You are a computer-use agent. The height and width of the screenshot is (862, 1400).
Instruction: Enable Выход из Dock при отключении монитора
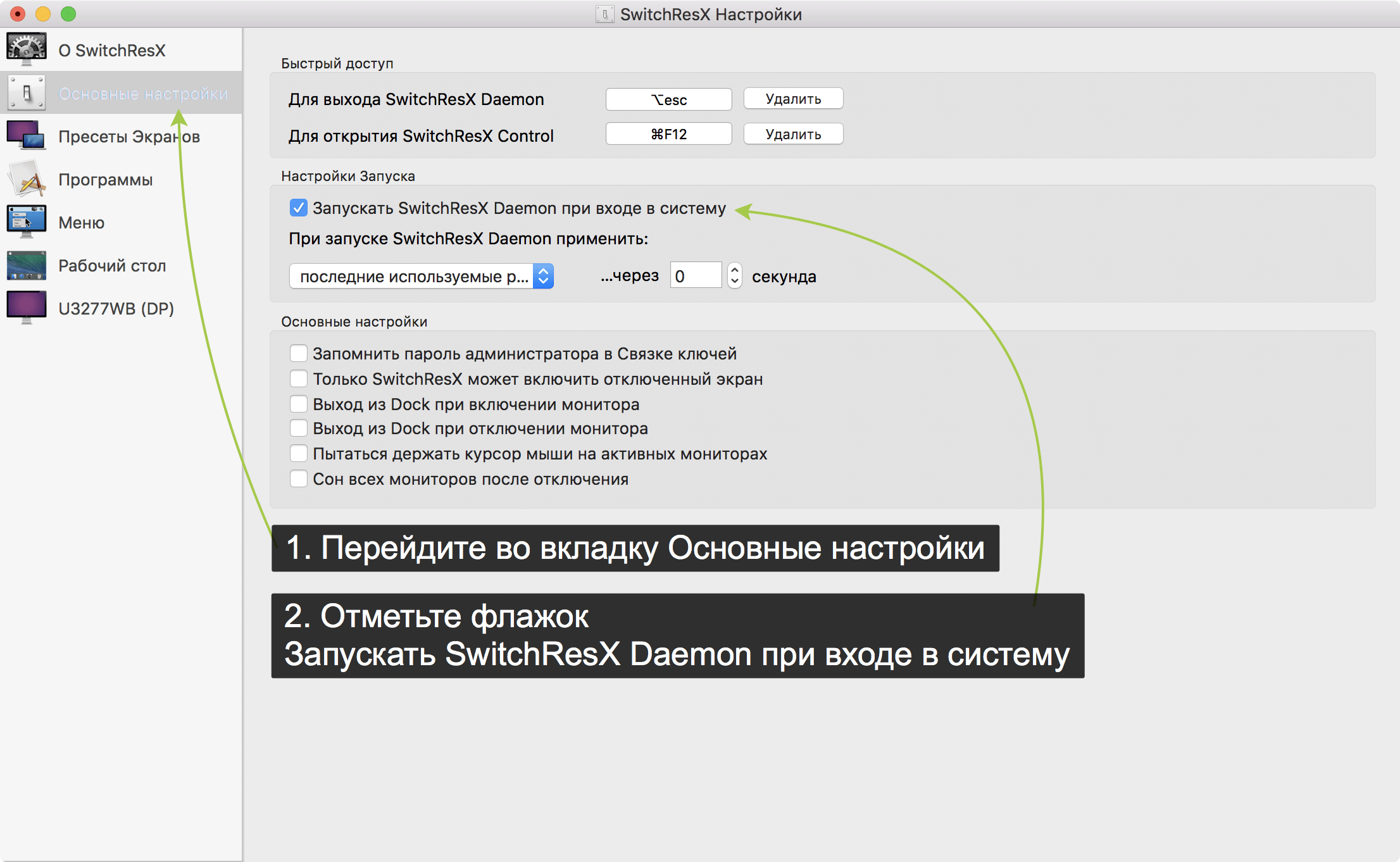tap(298, 428)
